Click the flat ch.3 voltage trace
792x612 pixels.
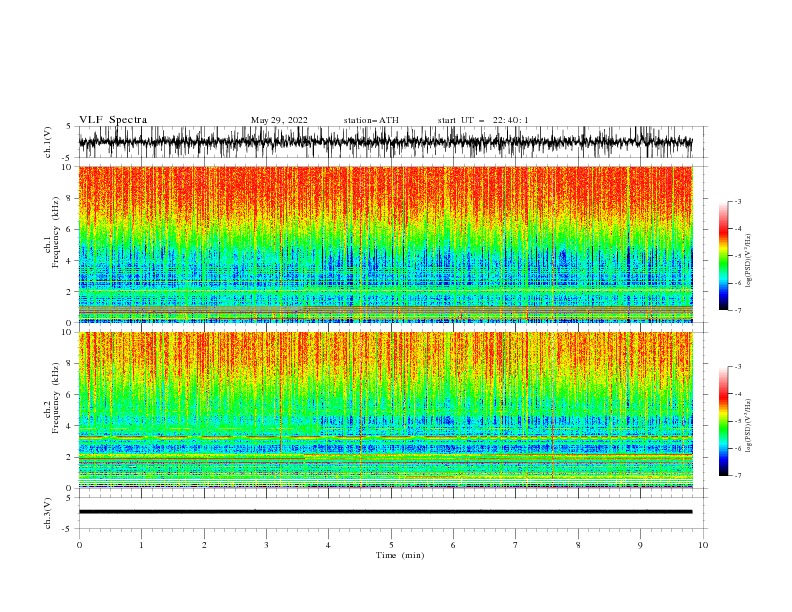(x=385, y=512)
